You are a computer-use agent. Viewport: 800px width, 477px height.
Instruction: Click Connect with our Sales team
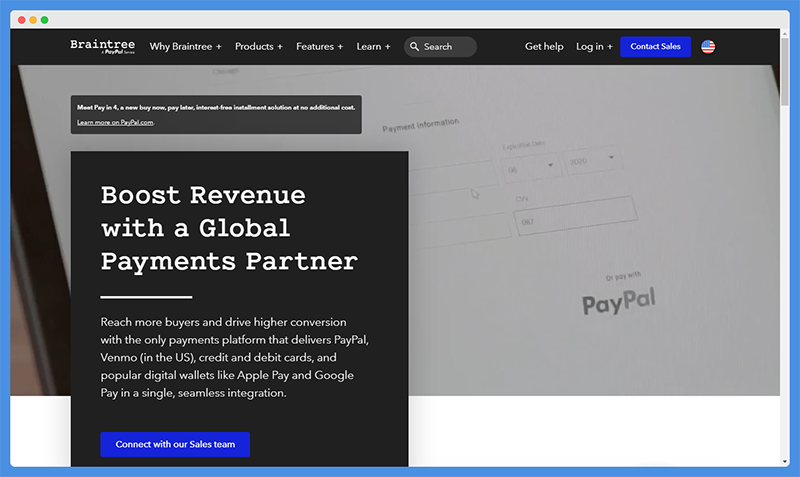[175, 444]
